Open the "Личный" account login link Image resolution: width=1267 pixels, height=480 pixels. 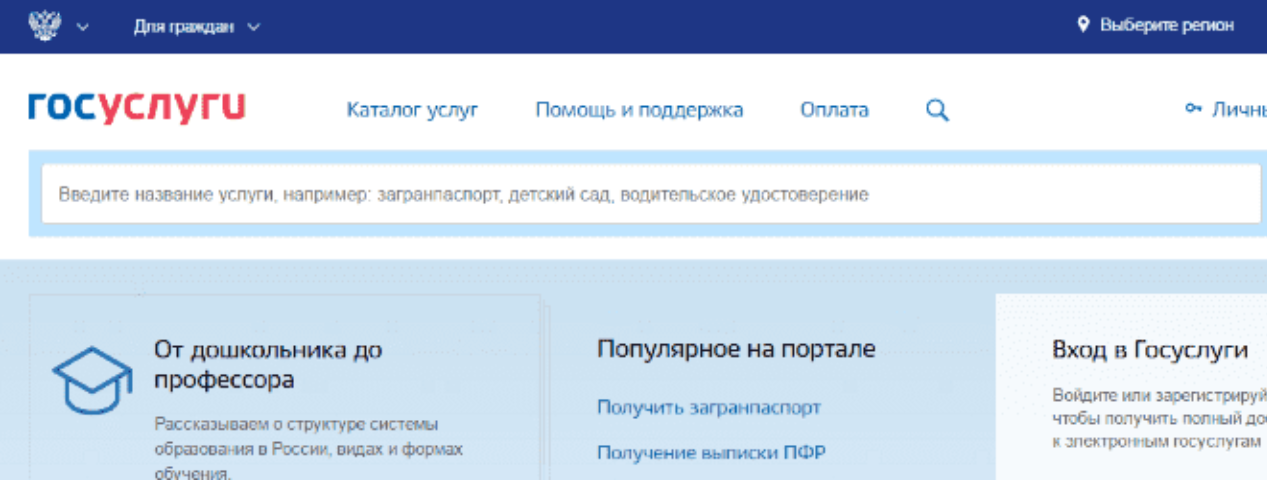tap(1239, 110)
